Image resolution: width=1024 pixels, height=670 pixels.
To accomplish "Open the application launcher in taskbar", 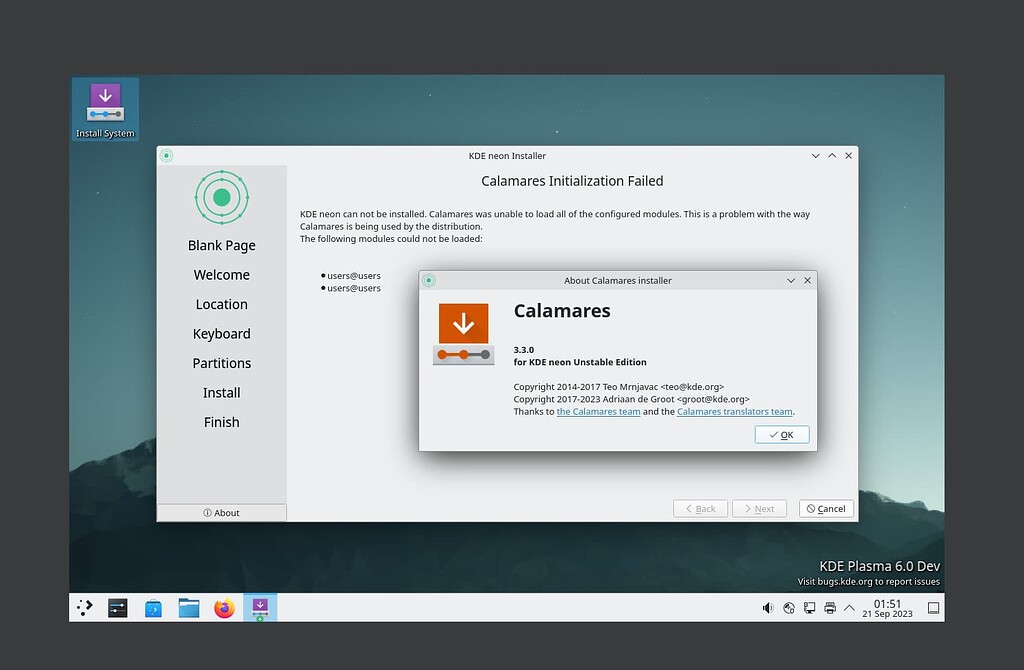I will (85, 608).
